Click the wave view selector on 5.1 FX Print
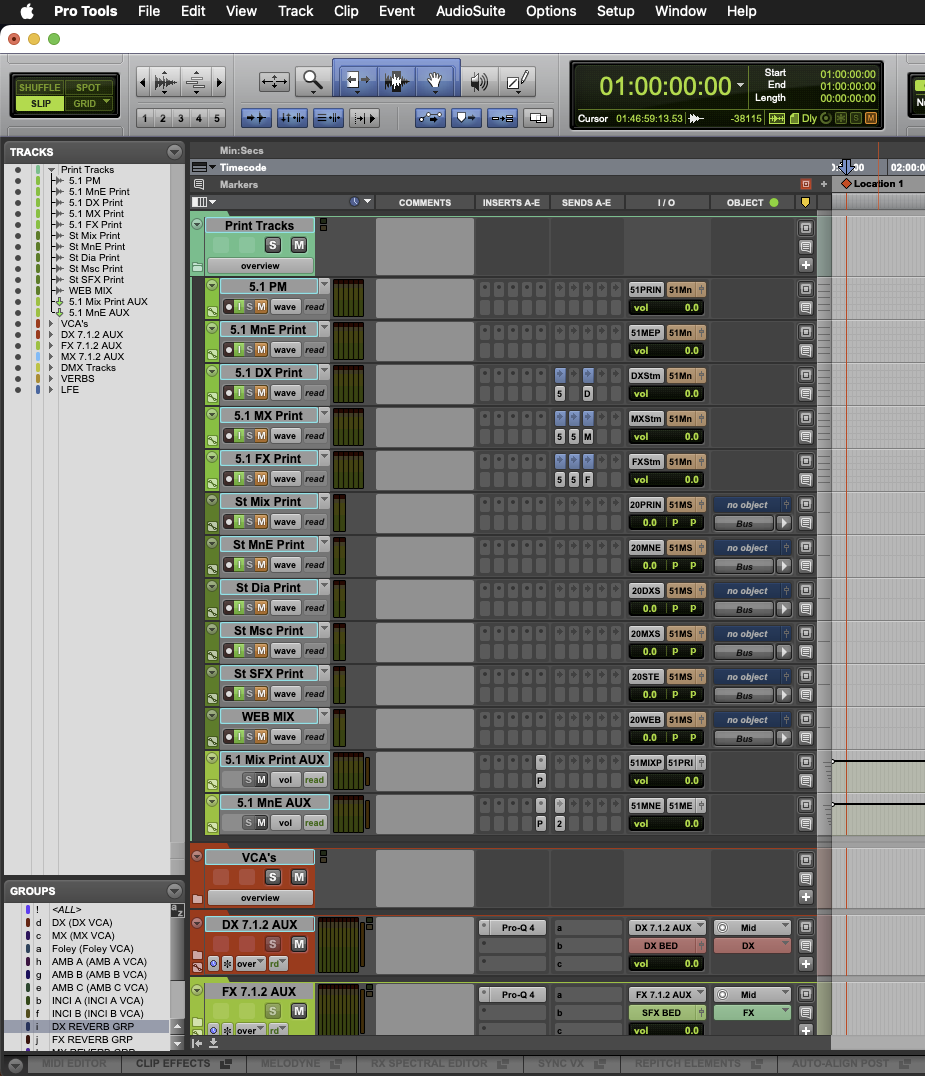This screenshot has height=1076, width=925. (x=284, y=479)
